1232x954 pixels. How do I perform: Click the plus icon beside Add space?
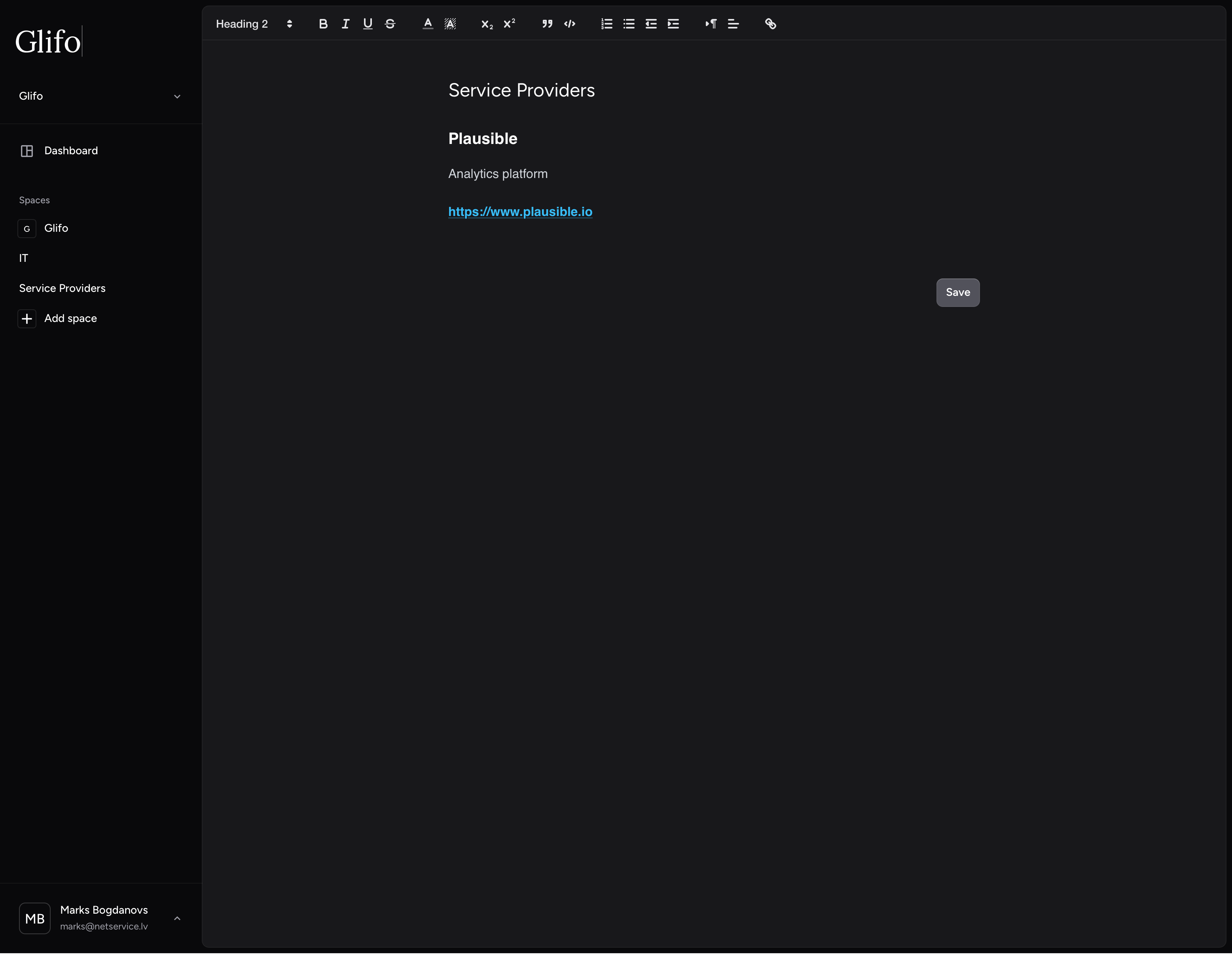coord(27,318)
